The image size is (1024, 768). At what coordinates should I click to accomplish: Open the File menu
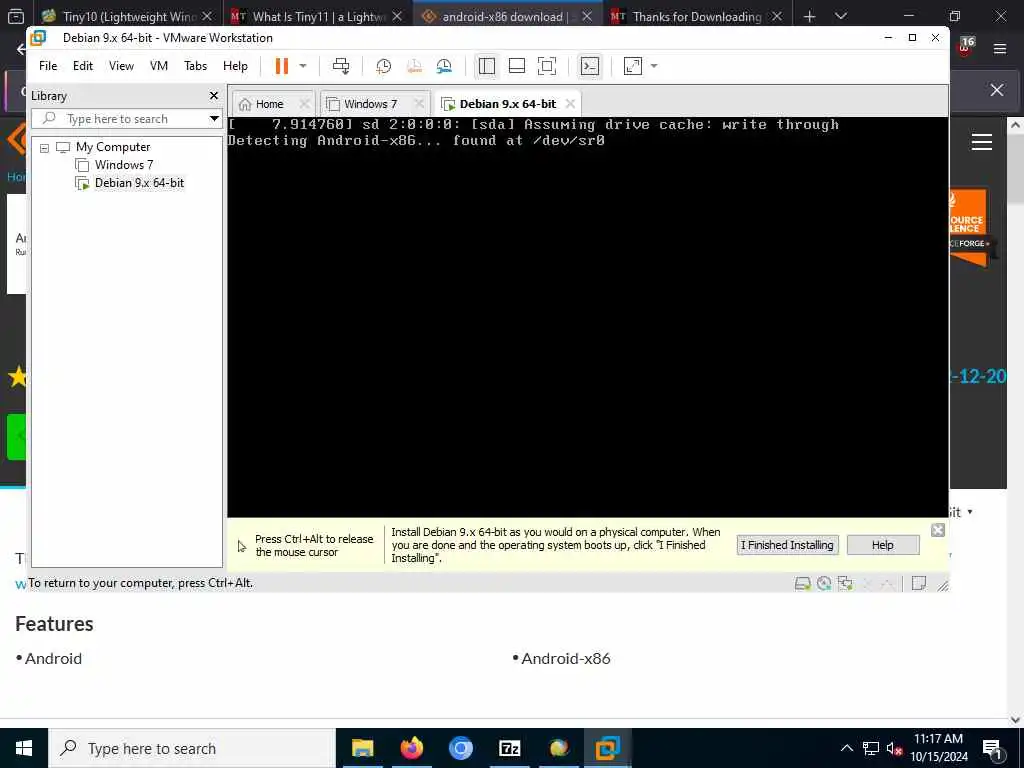[48, 66]
